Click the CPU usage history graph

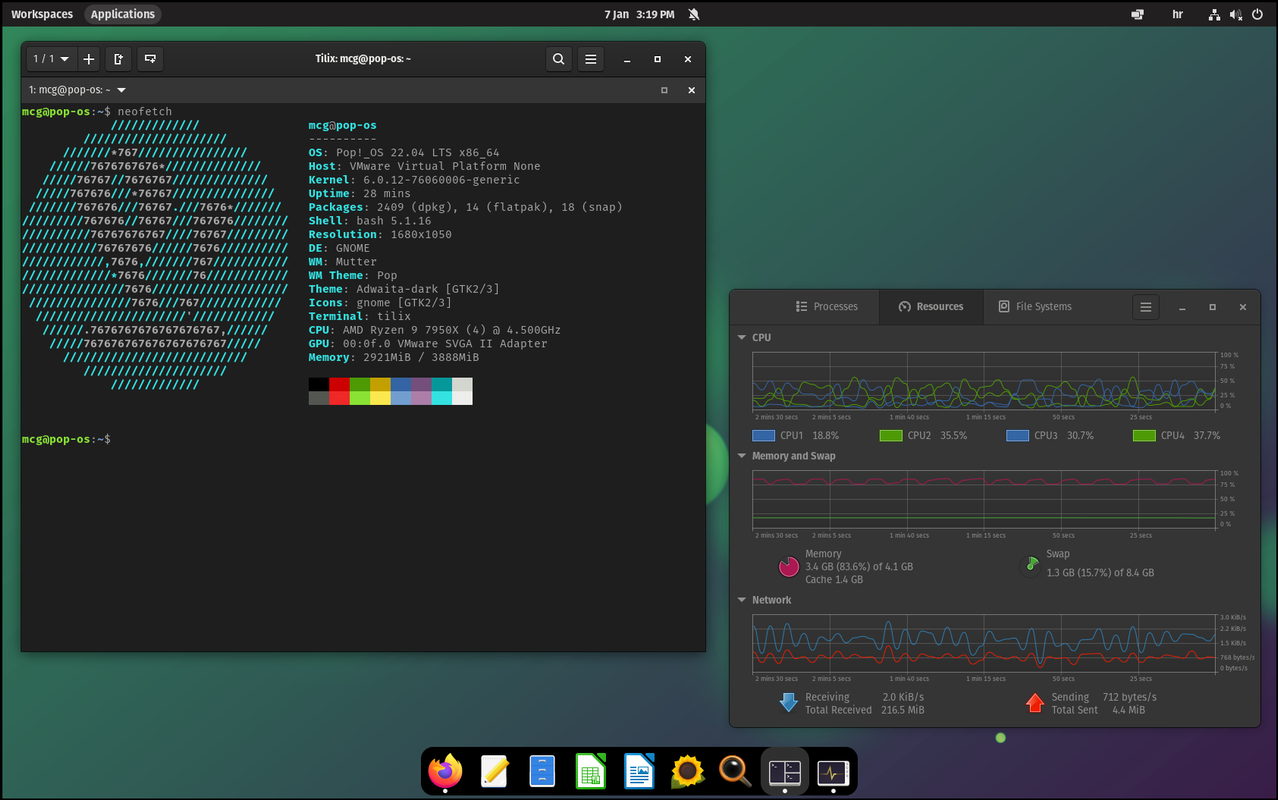click(984, 380)
